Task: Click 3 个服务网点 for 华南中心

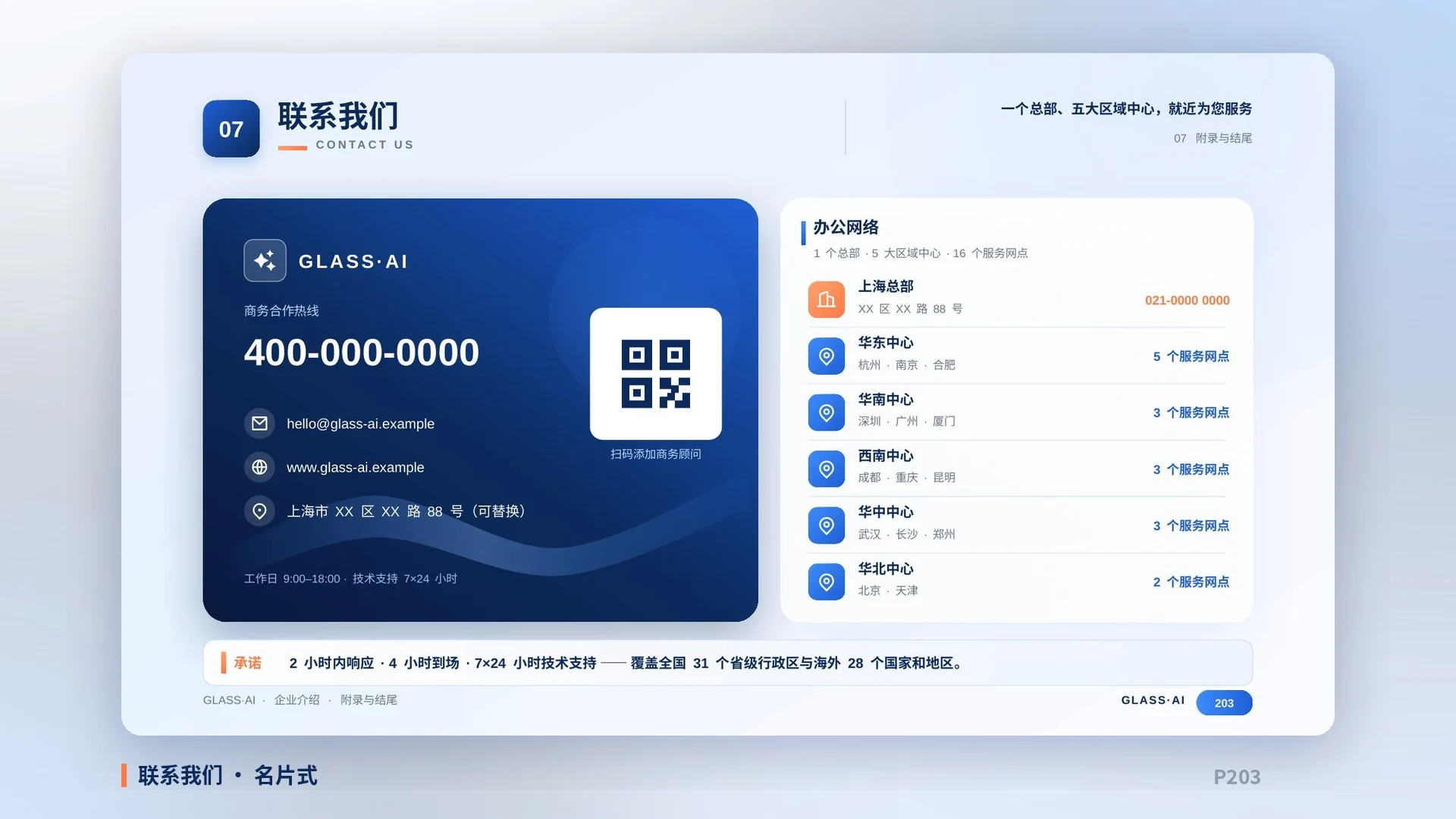Action: tap(1191, 413)
